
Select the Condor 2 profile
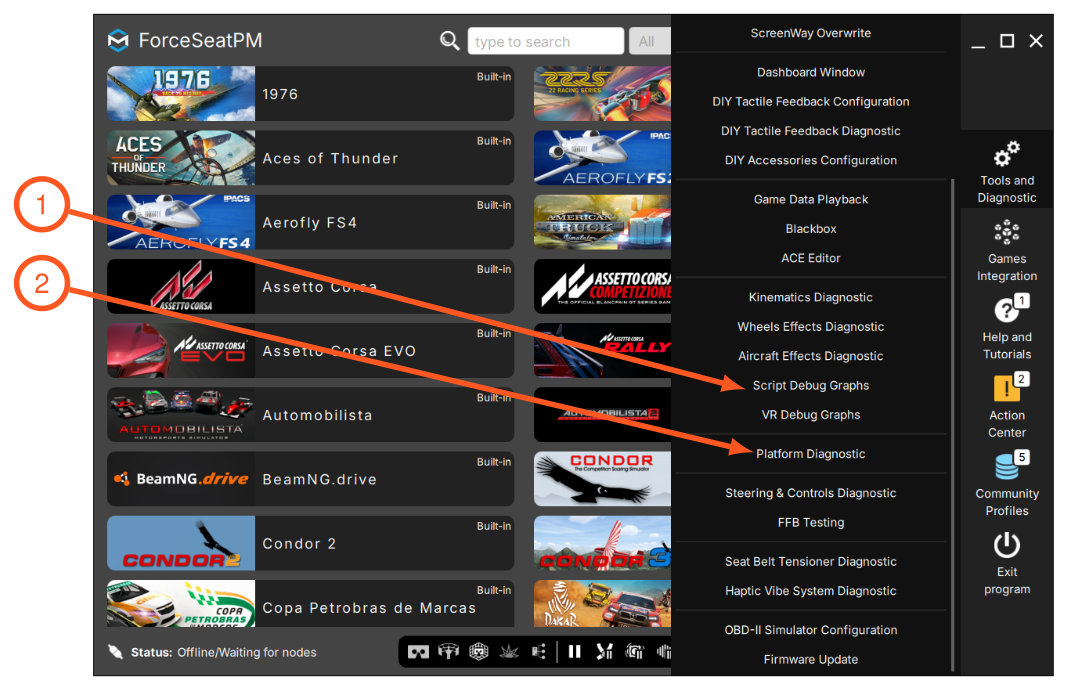[311, 543]
